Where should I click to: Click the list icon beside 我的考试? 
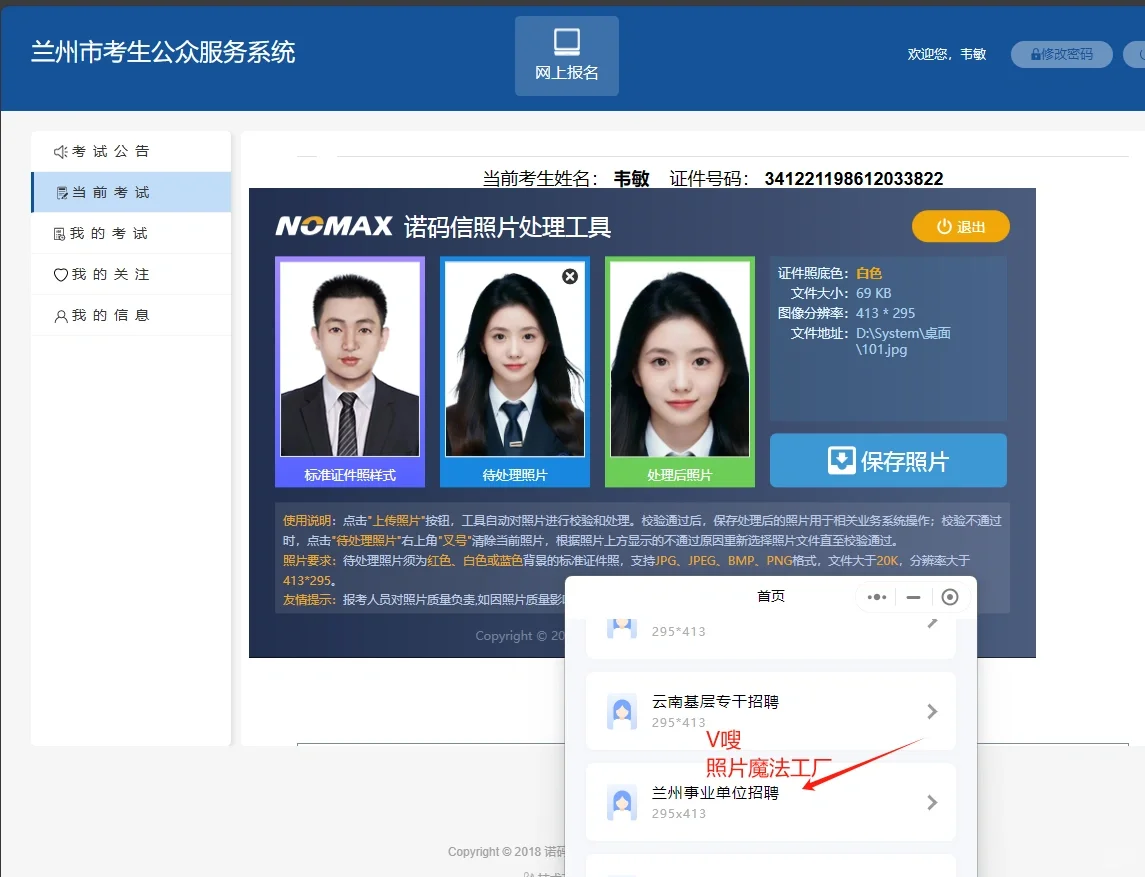pyautogui.click(x=59, y=234)
